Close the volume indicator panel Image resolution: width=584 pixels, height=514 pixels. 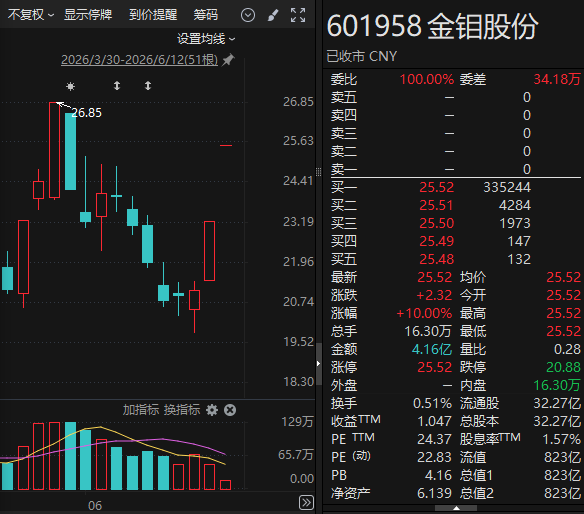tap(230, 410)
